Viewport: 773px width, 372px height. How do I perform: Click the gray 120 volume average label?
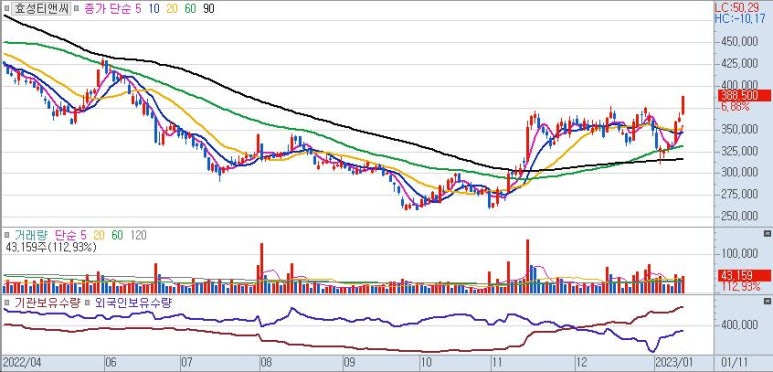pyautogui.click(x=138, y=236)
